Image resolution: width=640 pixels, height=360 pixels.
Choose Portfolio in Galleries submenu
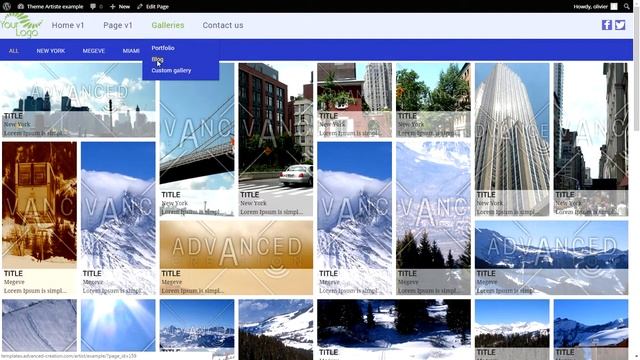(163, 48)
